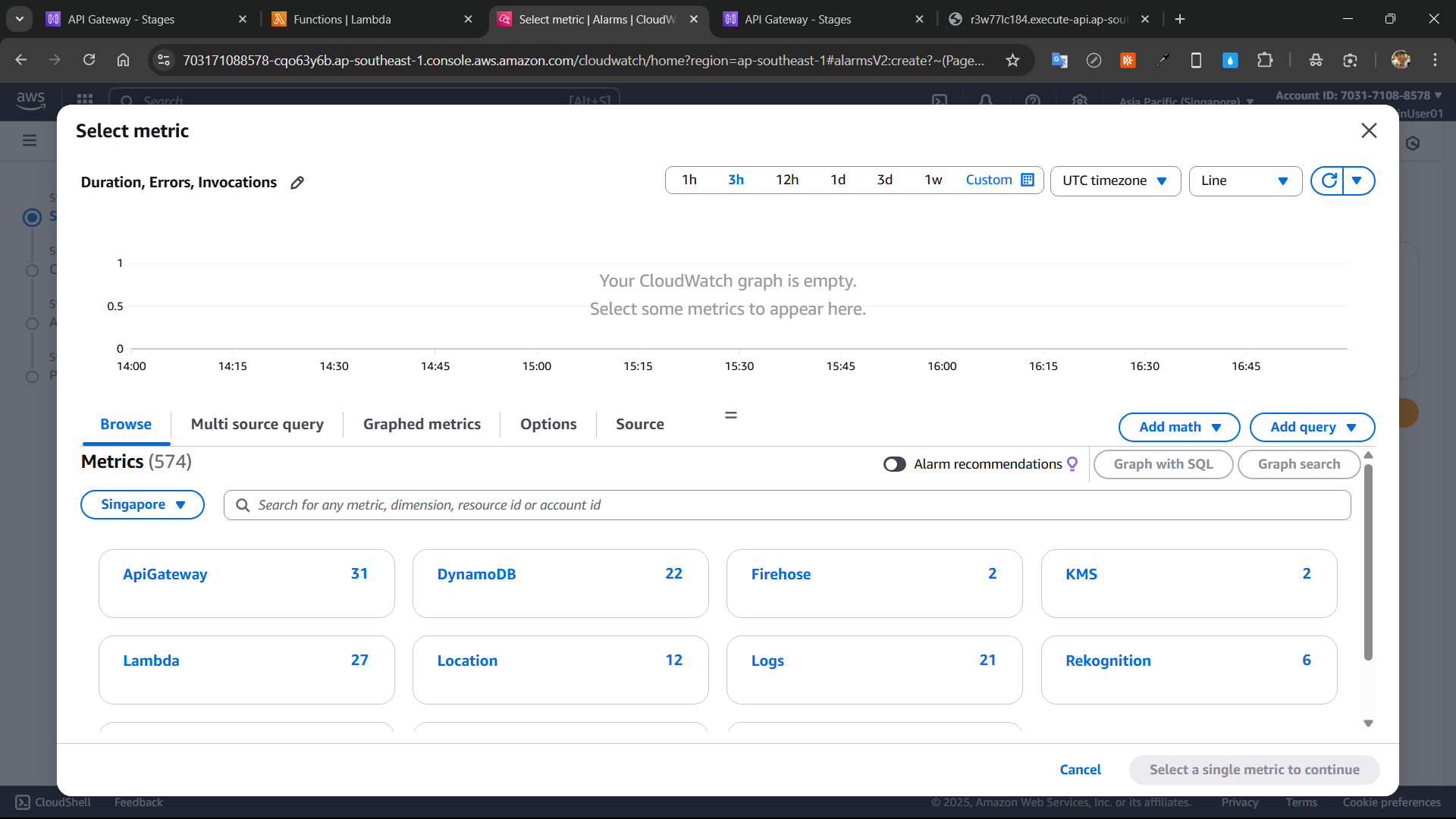Click Cancel button

1080,770
